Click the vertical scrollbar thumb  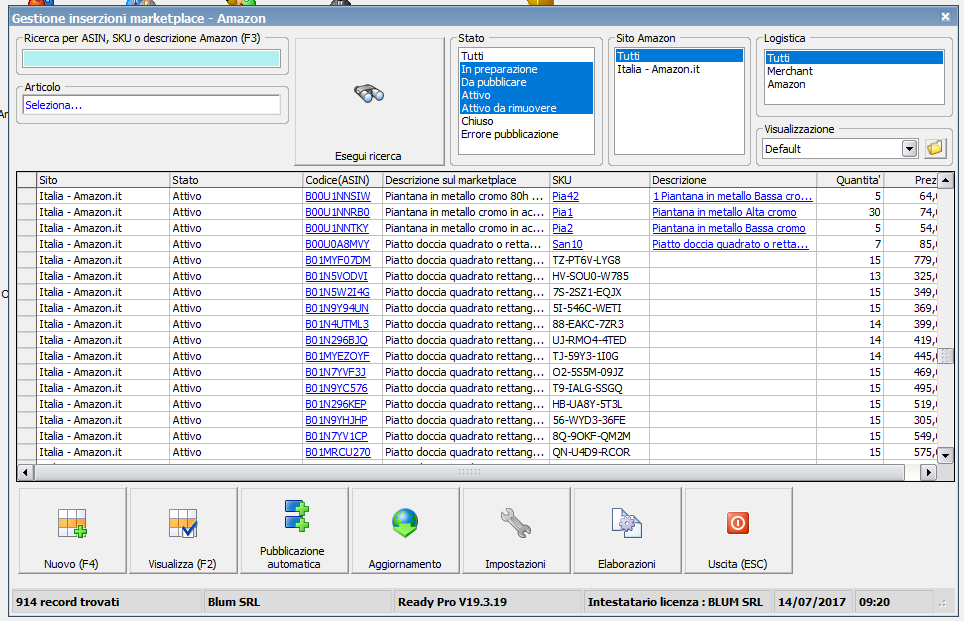click(946, 356)
